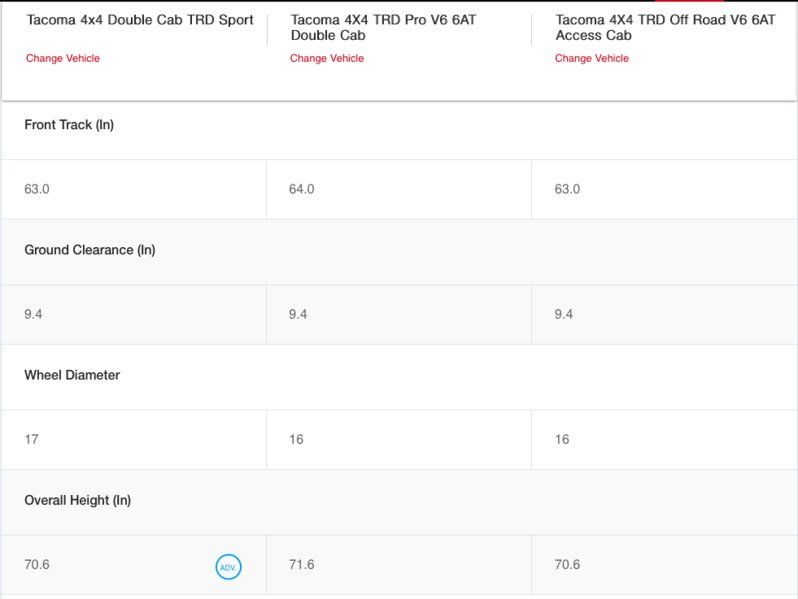
Task: Select wheel diameter 16 for TRD Pro
Action: click(x=296, y=440)
